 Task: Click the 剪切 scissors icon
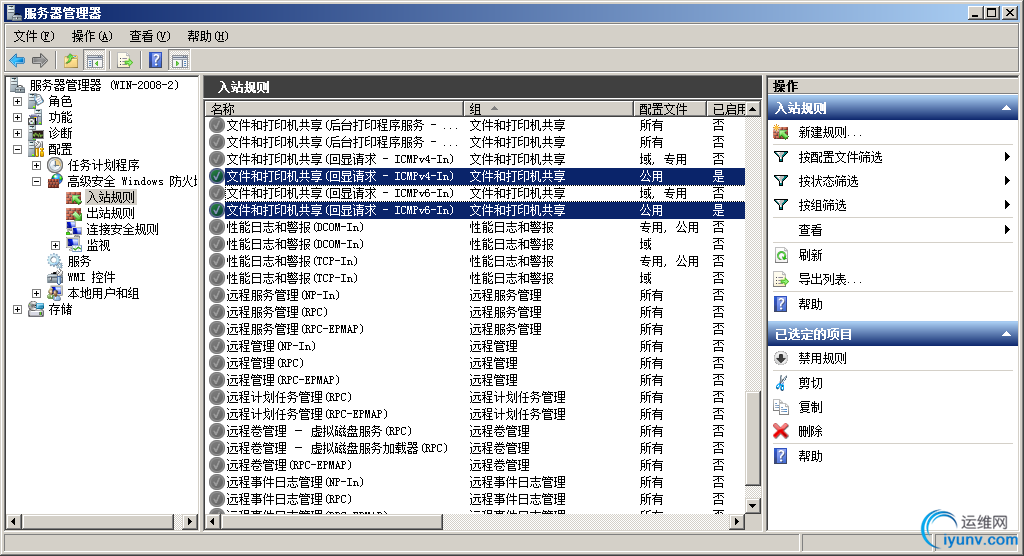point(781,383)
